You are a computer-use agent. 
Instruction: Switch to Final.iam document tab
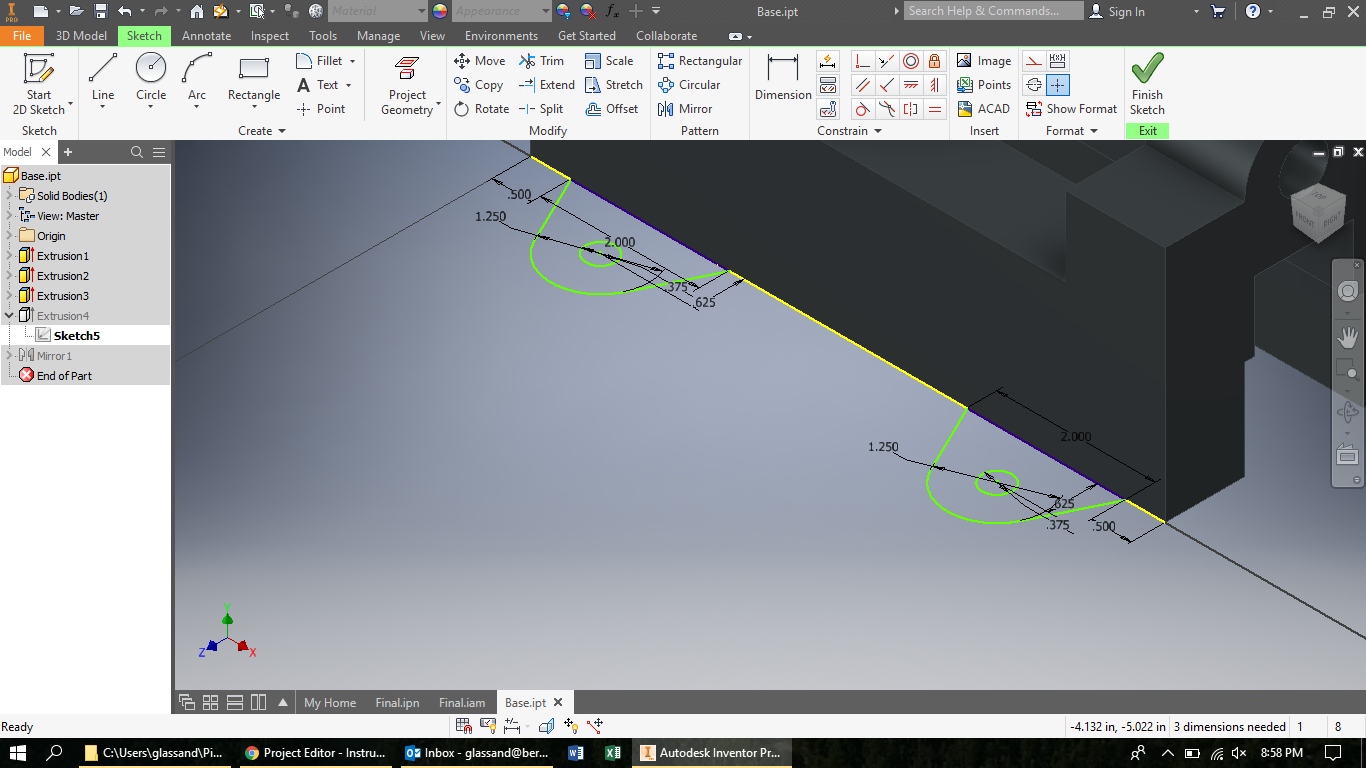(461, 703)
